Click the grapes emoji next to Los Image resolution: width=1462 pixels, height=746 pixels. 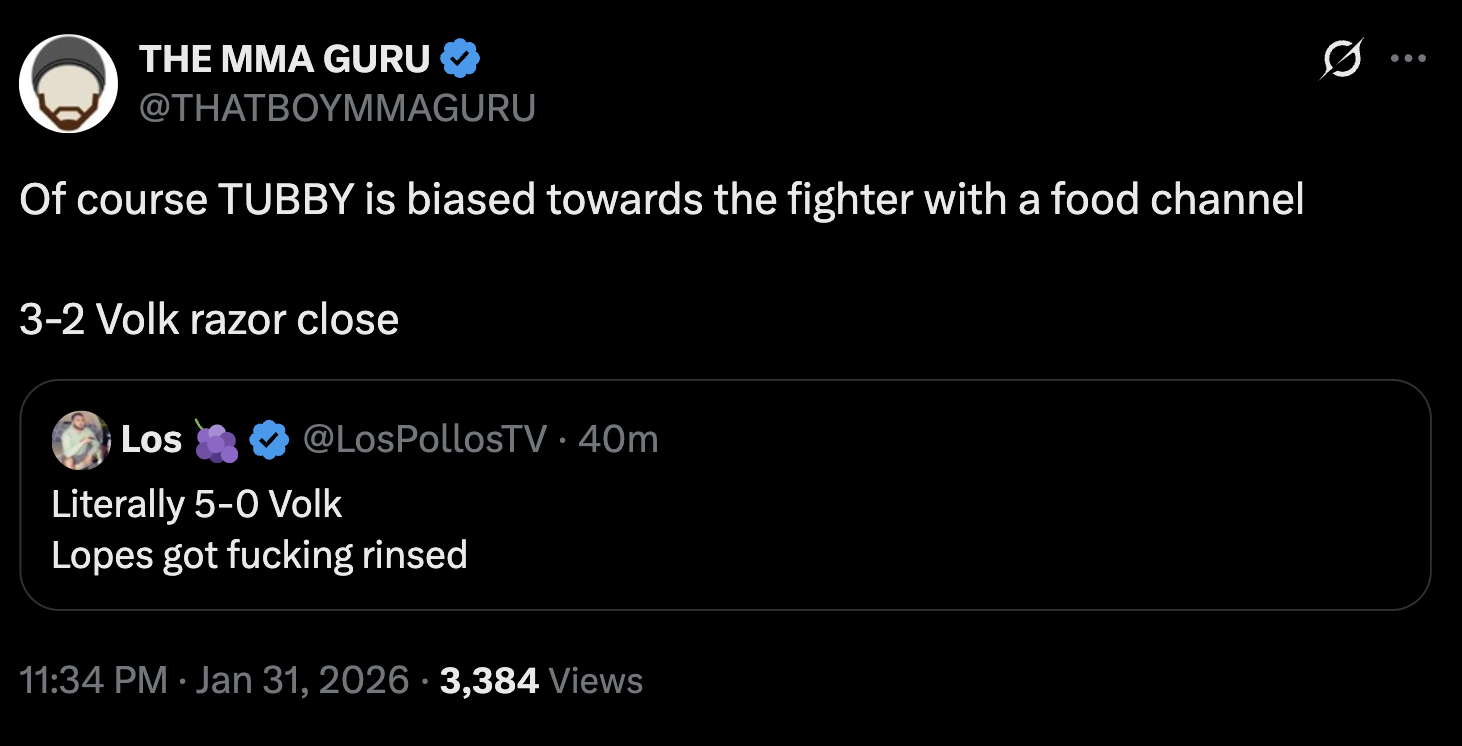[x=216, y=440]
